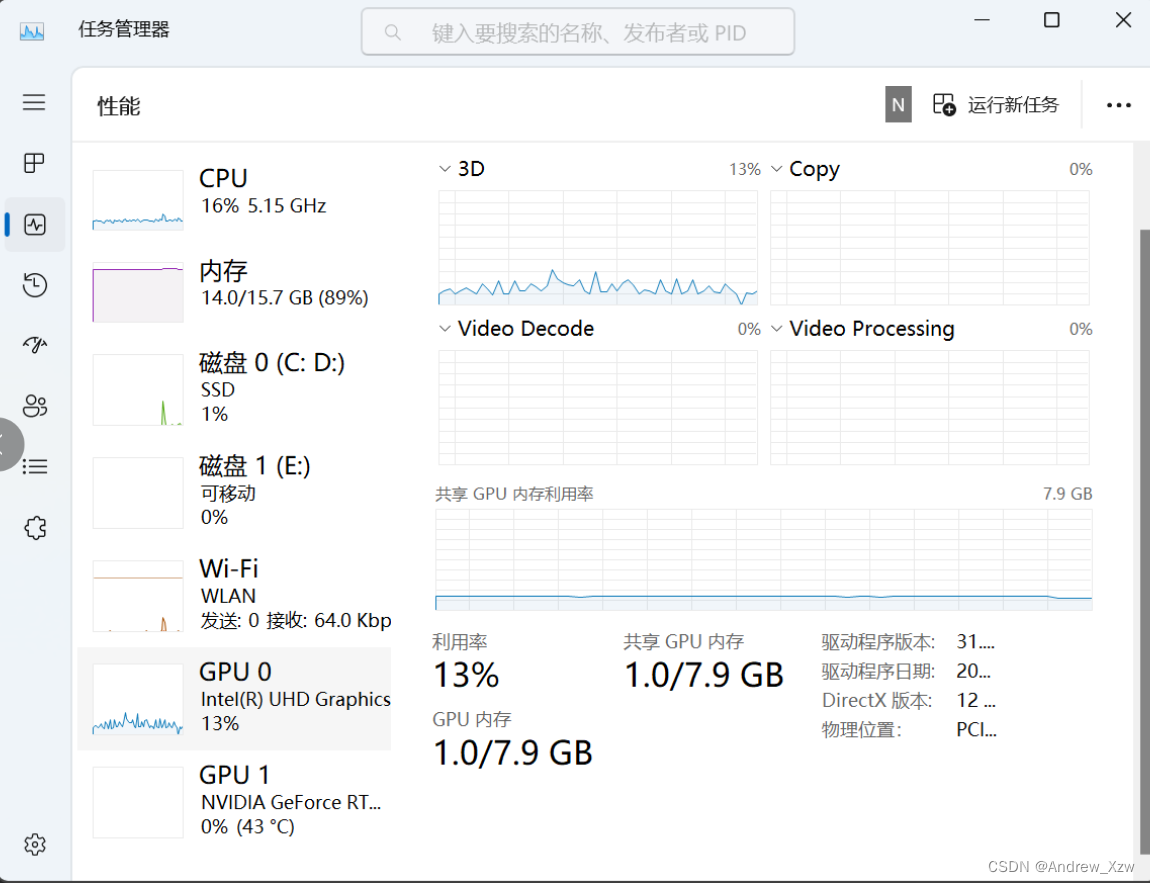
Task: Open the Services page icon
Action: 35,527
